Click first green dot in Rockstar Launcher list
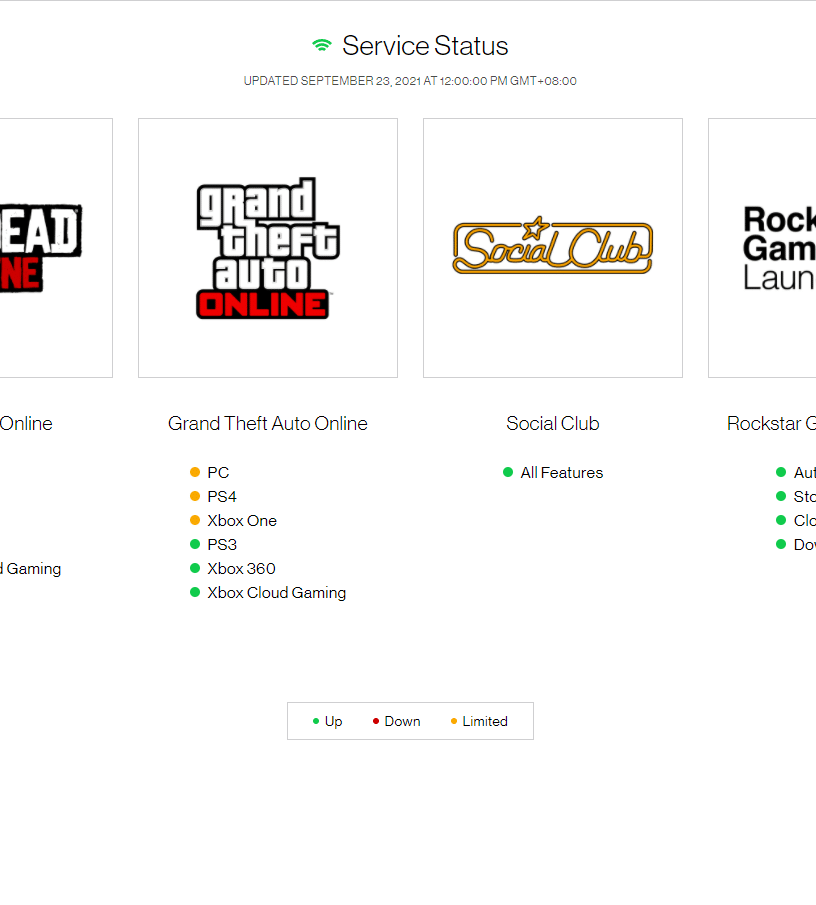816x905 pixels. 781,472
